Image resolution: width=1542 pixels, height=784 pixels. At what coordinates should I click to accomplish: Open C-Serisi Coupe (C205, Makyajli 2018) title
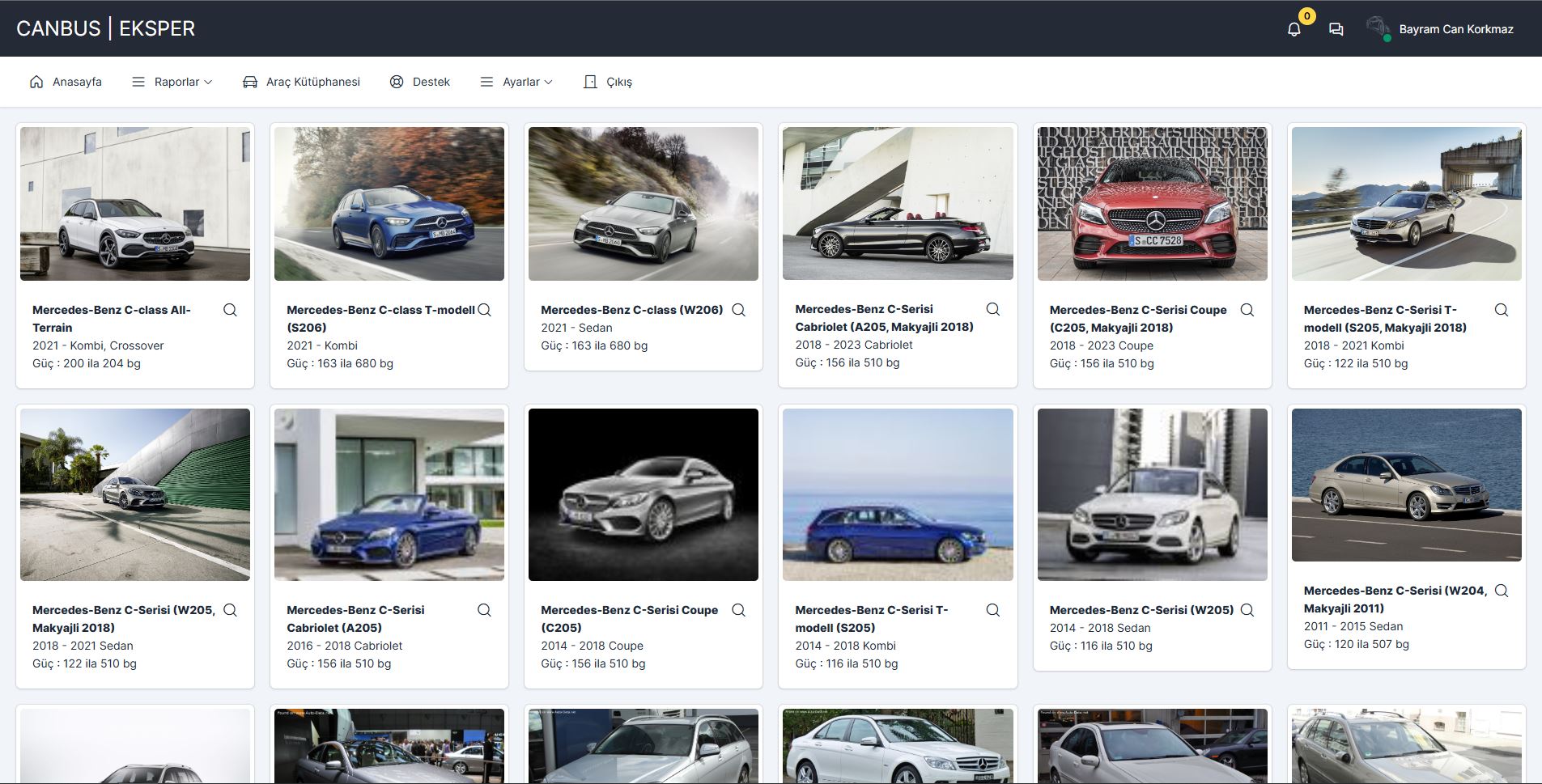(1138, 319)
